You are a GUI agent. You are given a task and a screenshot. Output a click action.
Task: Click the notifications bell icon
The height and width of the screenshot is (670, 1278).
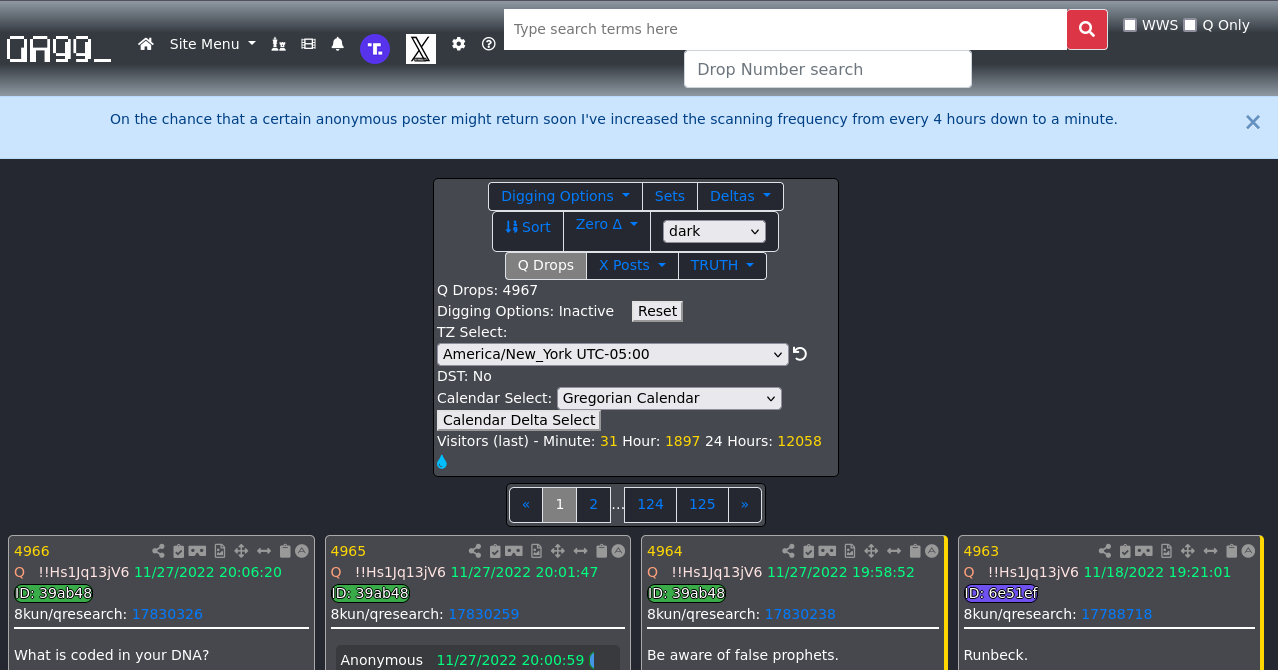pyautogui.click(x=338, y=44)
